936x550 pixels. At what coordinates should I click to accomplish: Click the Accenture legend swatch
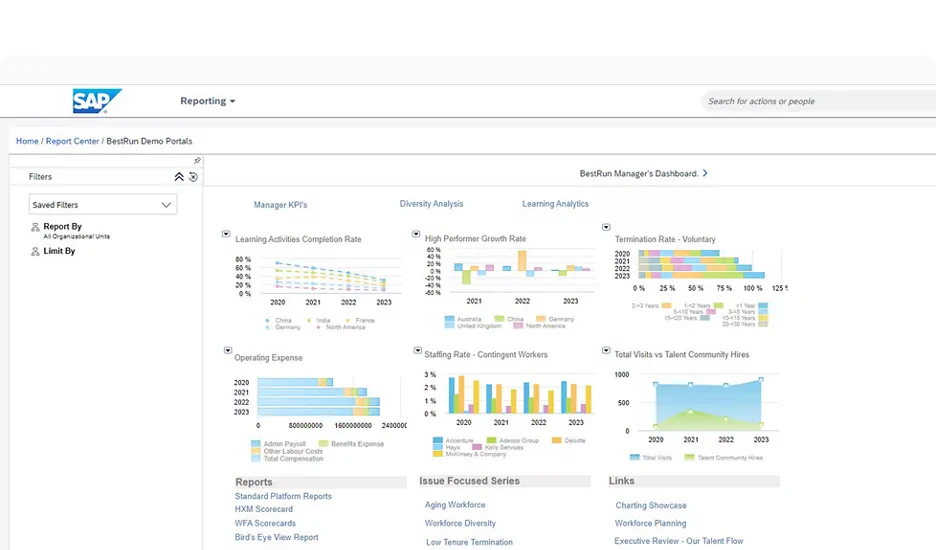438,441
